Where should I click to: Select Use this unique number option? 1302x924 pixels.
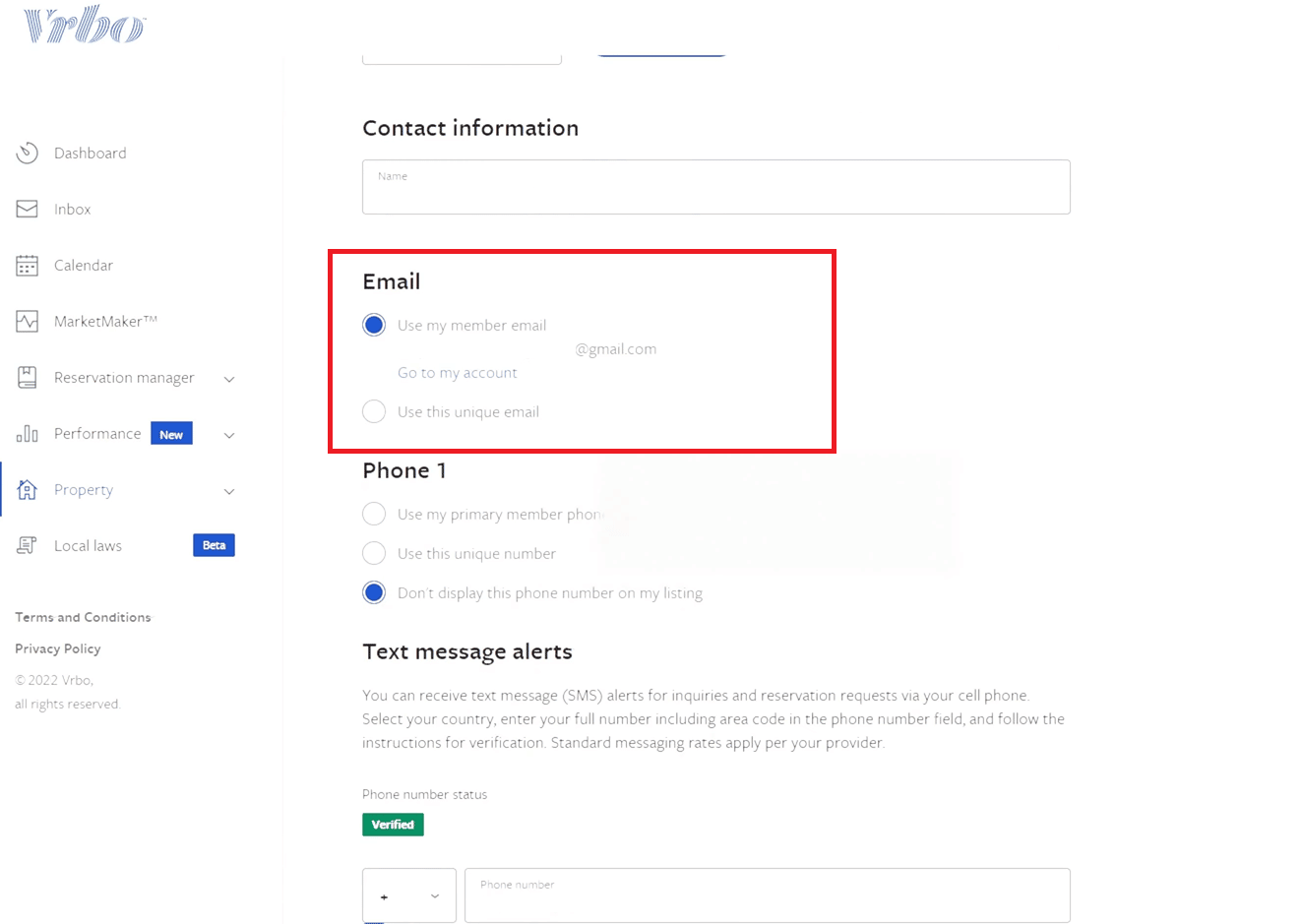374,553
